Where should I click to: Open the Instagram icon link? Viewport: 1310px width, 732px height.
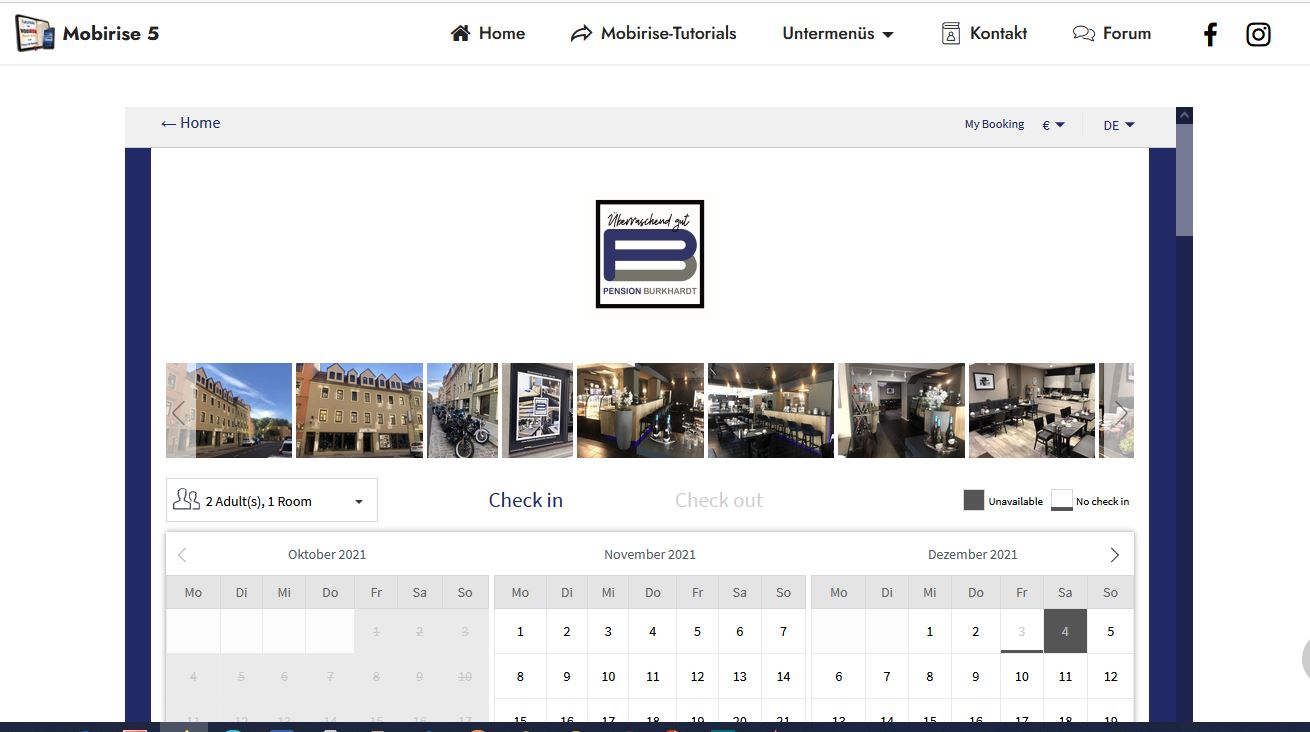point(1258,35)
